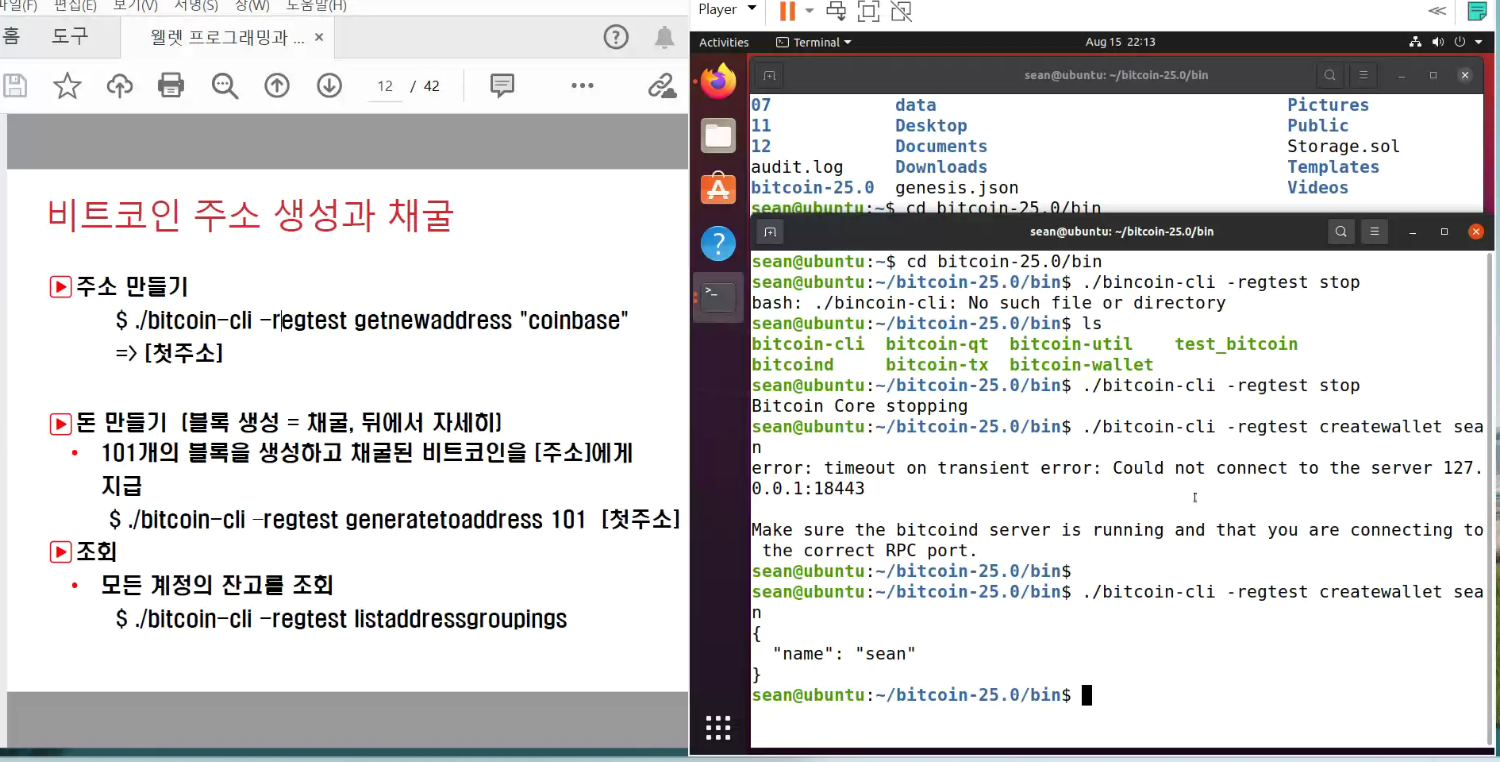Open Help from the Ubuntu dock

click(x=718, y=242)
